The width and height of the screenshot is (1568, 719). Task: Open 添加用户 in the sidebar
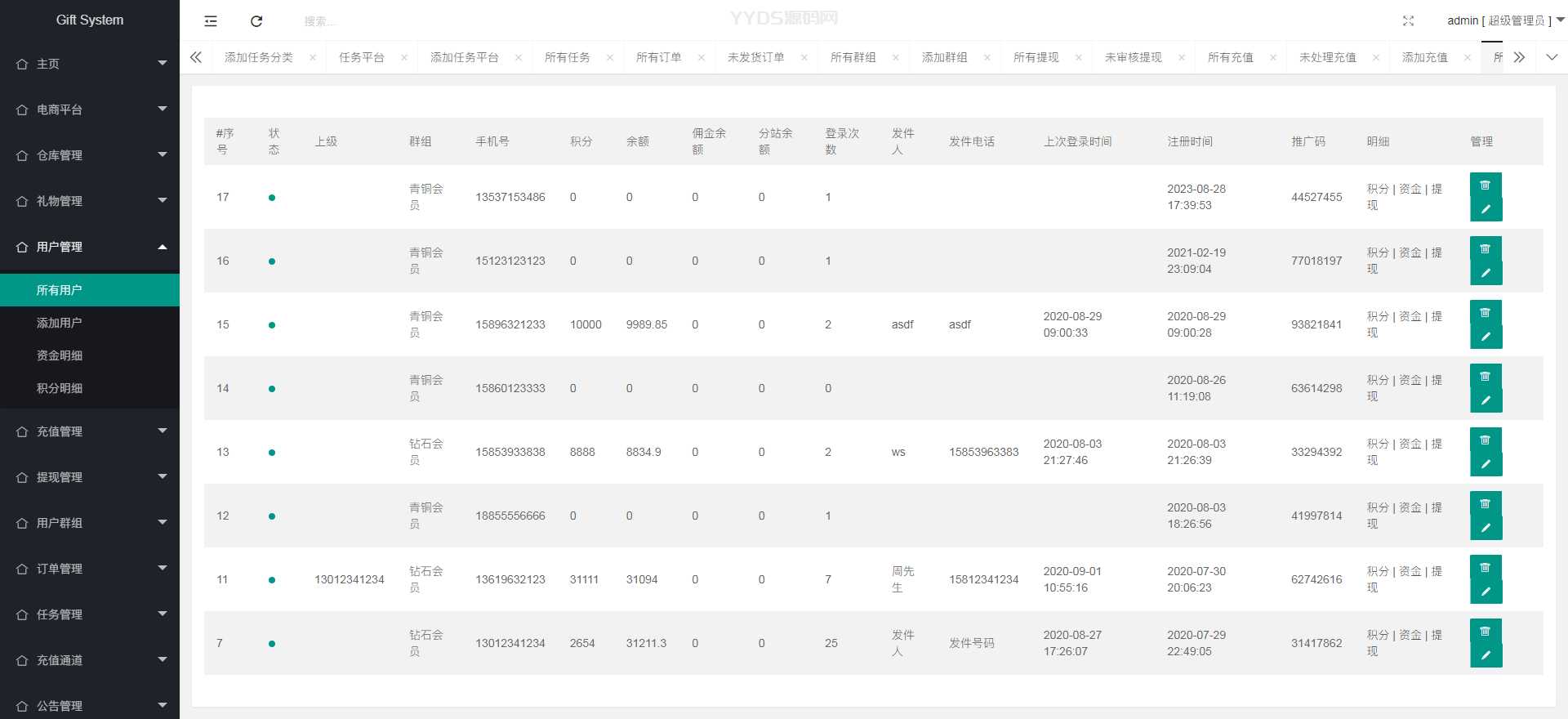click(60, 323)
